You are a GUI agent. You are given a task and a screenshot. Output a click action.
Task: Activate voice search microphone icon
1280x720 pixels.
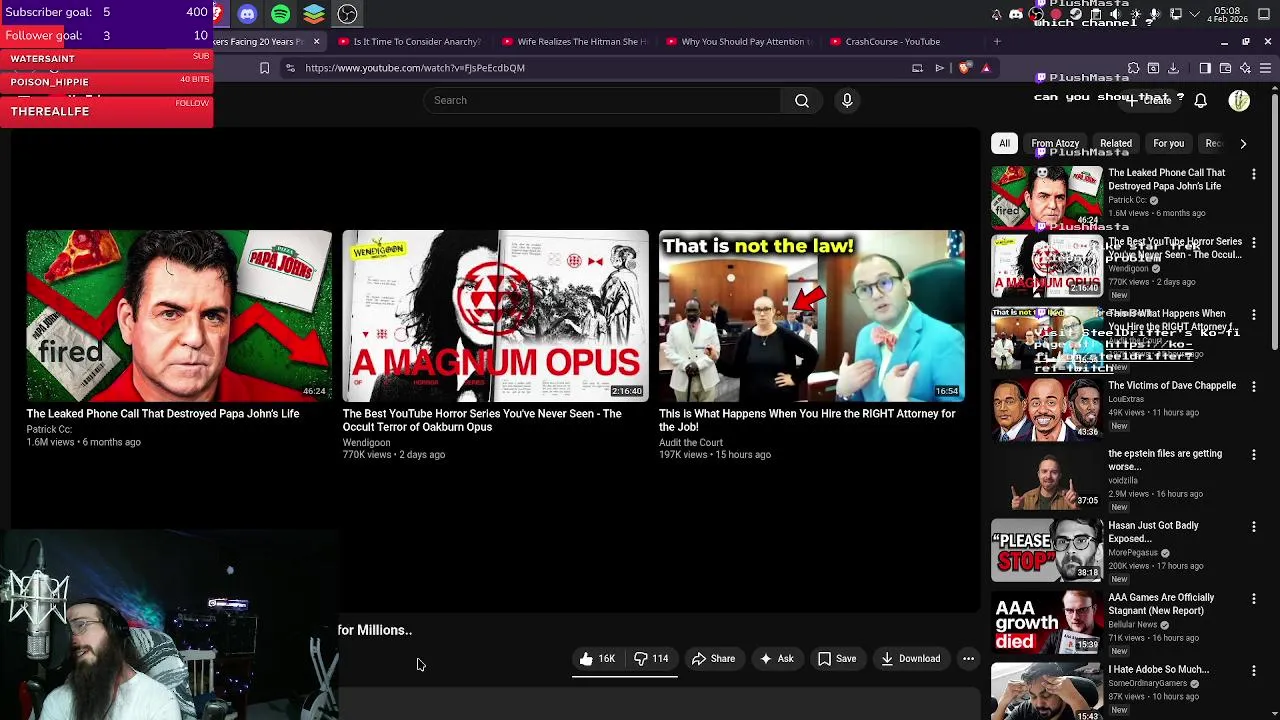point(847,100)
